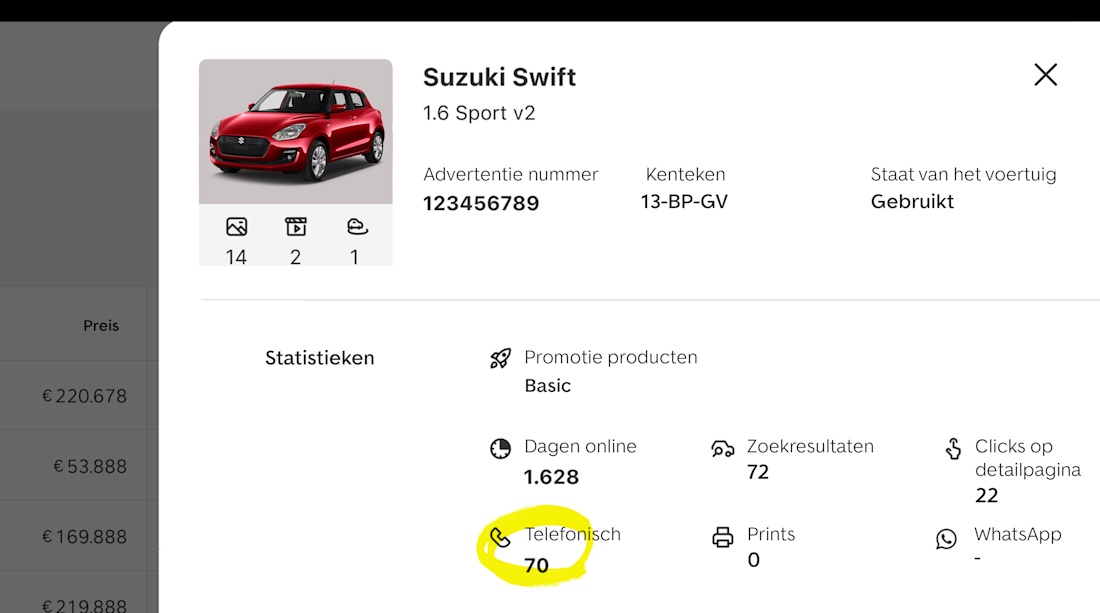The height and width of the screenshot is (613, 1100).
Task: Close the Suzuki Swift detail panel
Action: point(1045,75)
